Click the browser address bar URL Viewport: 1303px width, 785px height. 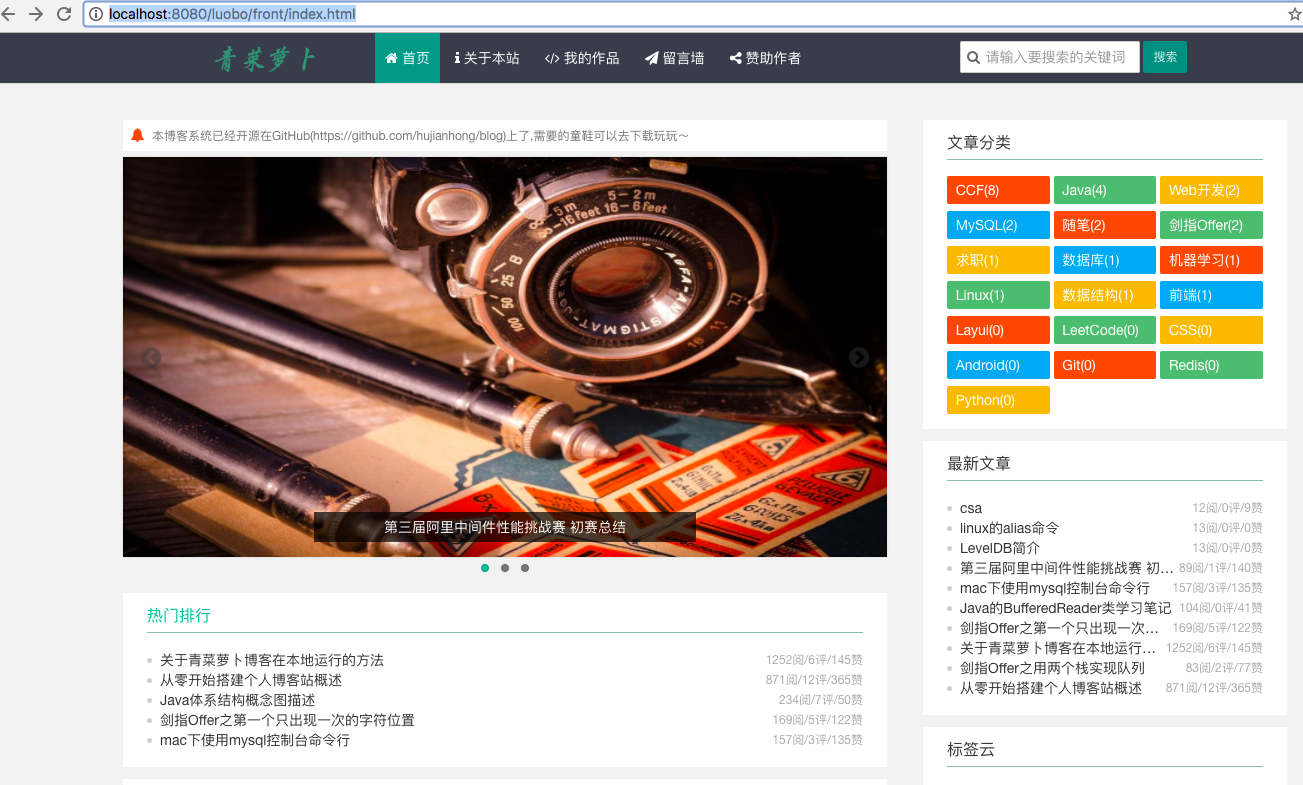[x=232, y=14]
